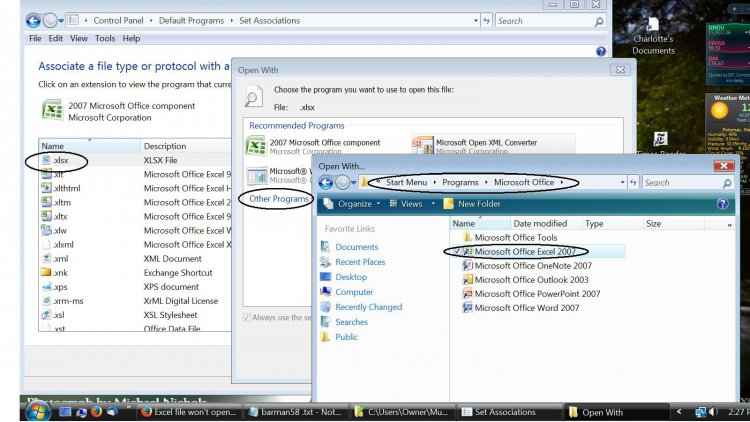Click the .xml XML Document row
This screenshot has width=750, height=422.
click(135, 258)
